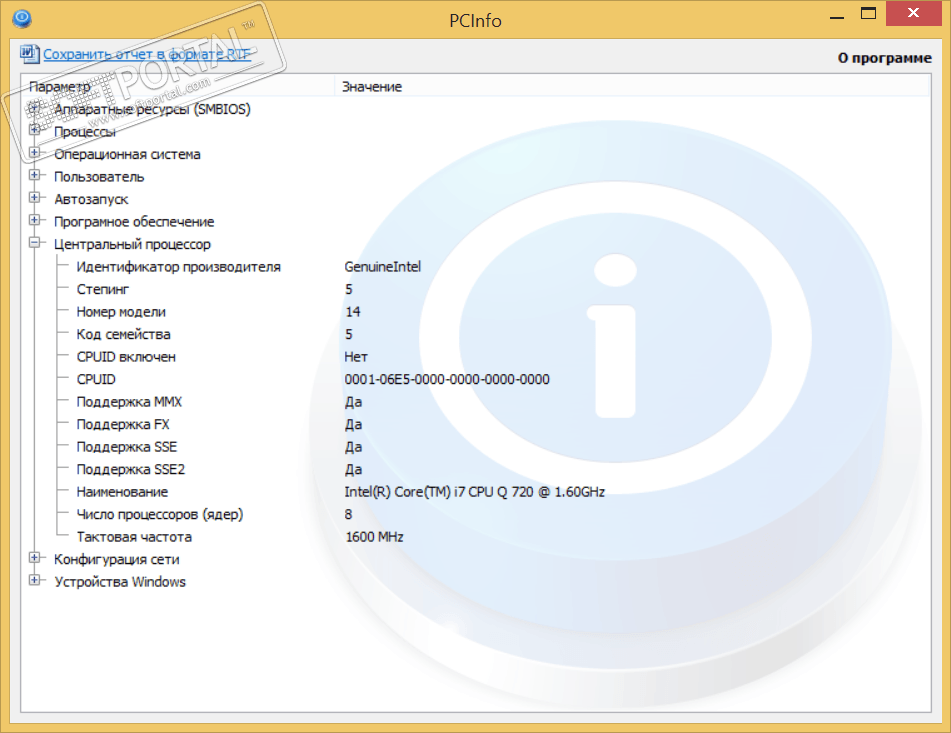Select the Номер модели row
This screenshot has width=951, height=733.
(x=121, y=312)
